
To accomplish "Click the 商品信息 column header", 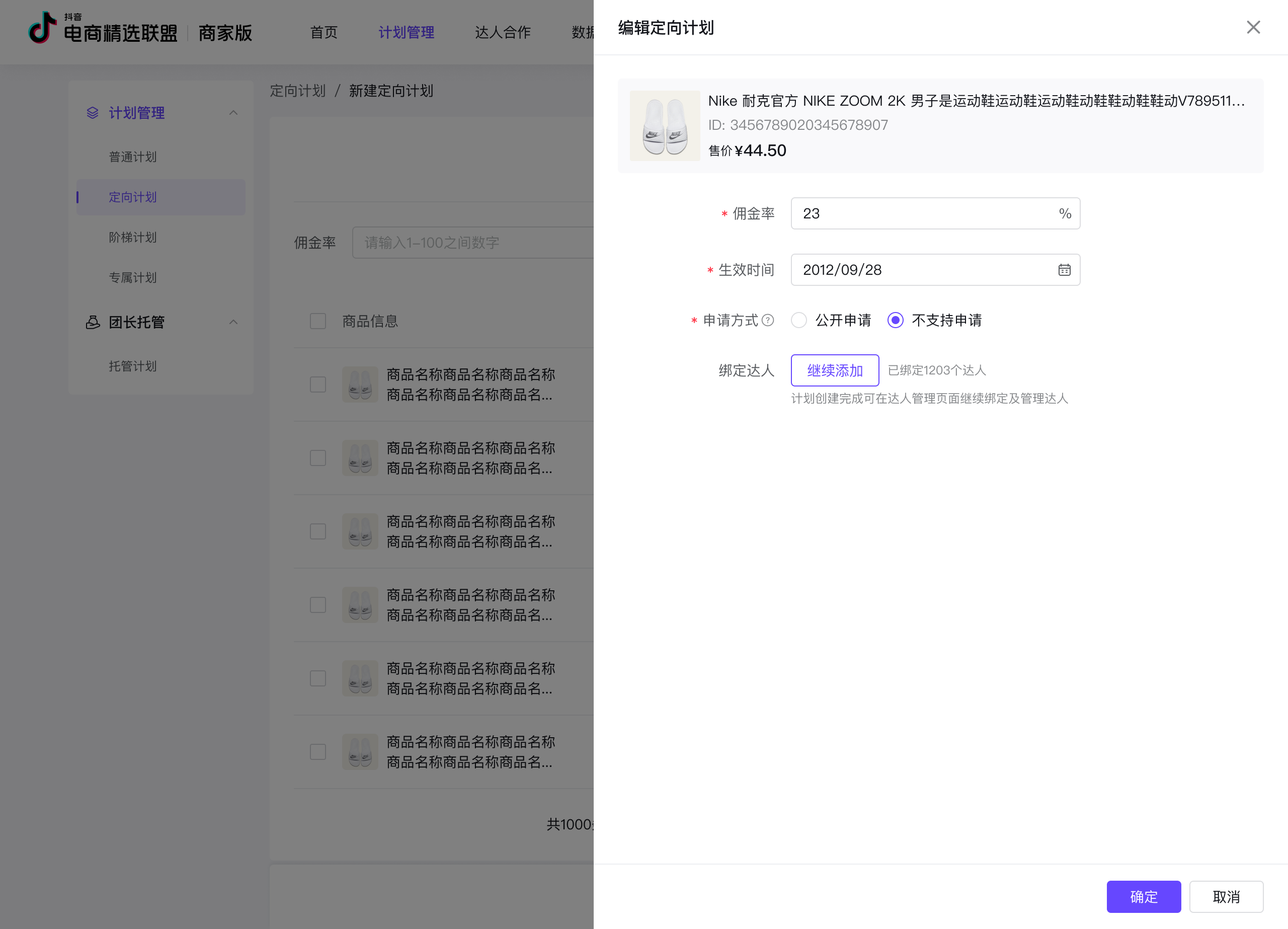I will click(x=370, y=321).
